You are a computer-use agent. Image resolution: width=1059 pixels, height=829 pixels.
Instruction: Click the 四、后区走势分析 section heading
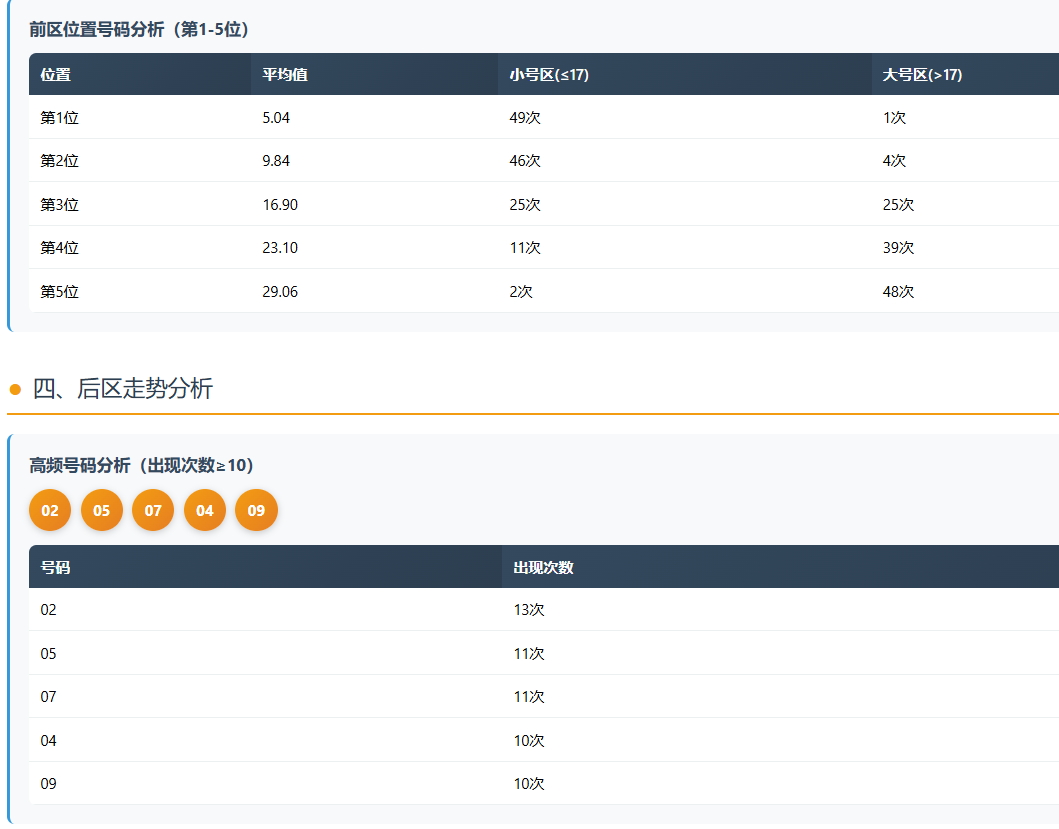[x=123, y=389]
